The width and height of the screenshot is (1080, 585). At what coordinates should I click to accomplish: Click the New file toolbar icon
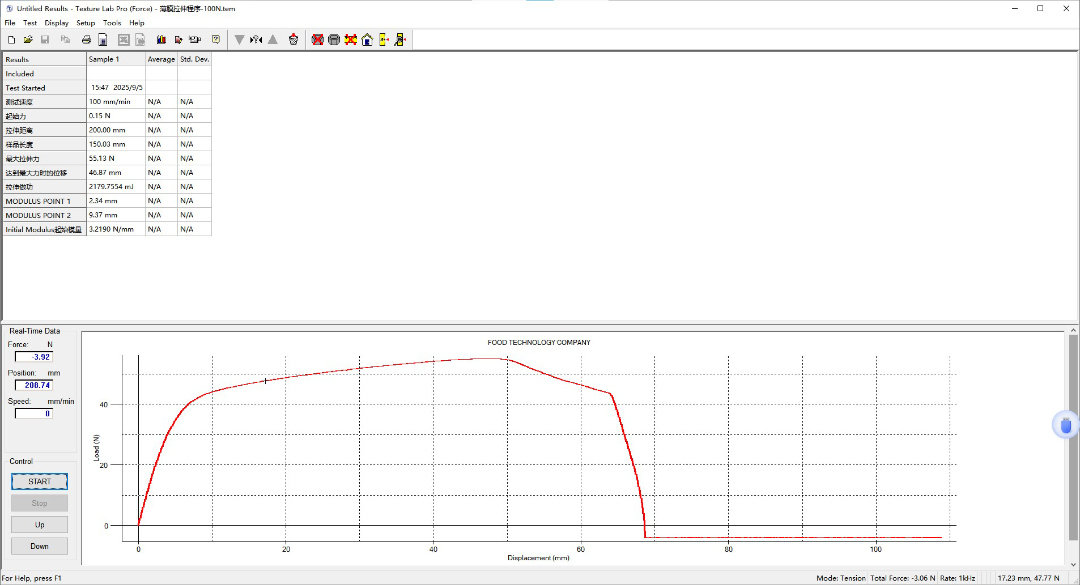click(x=12, y=40)
